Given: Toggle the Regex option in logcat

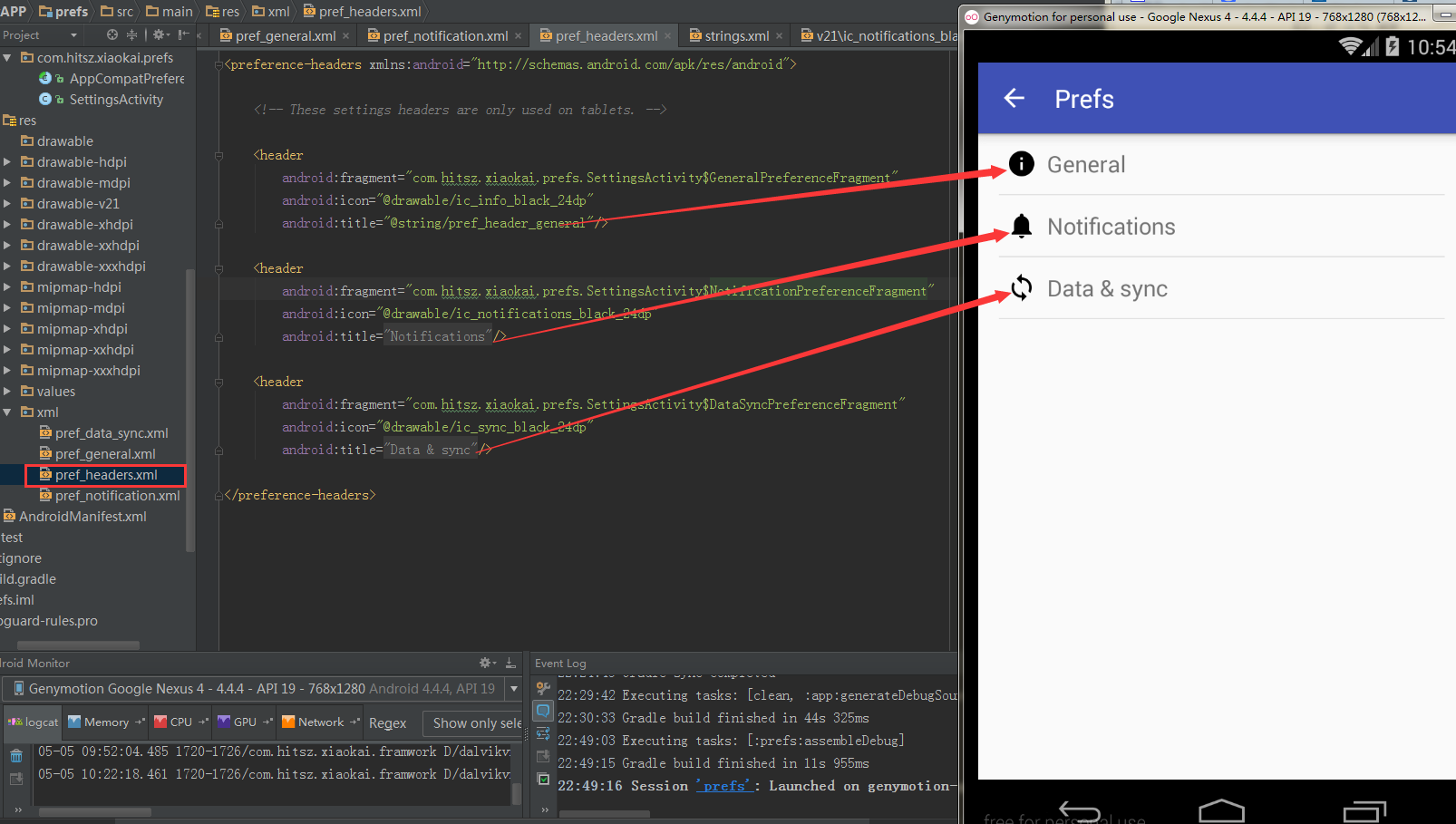Looking at the screenshot, I should pos(387,722).
